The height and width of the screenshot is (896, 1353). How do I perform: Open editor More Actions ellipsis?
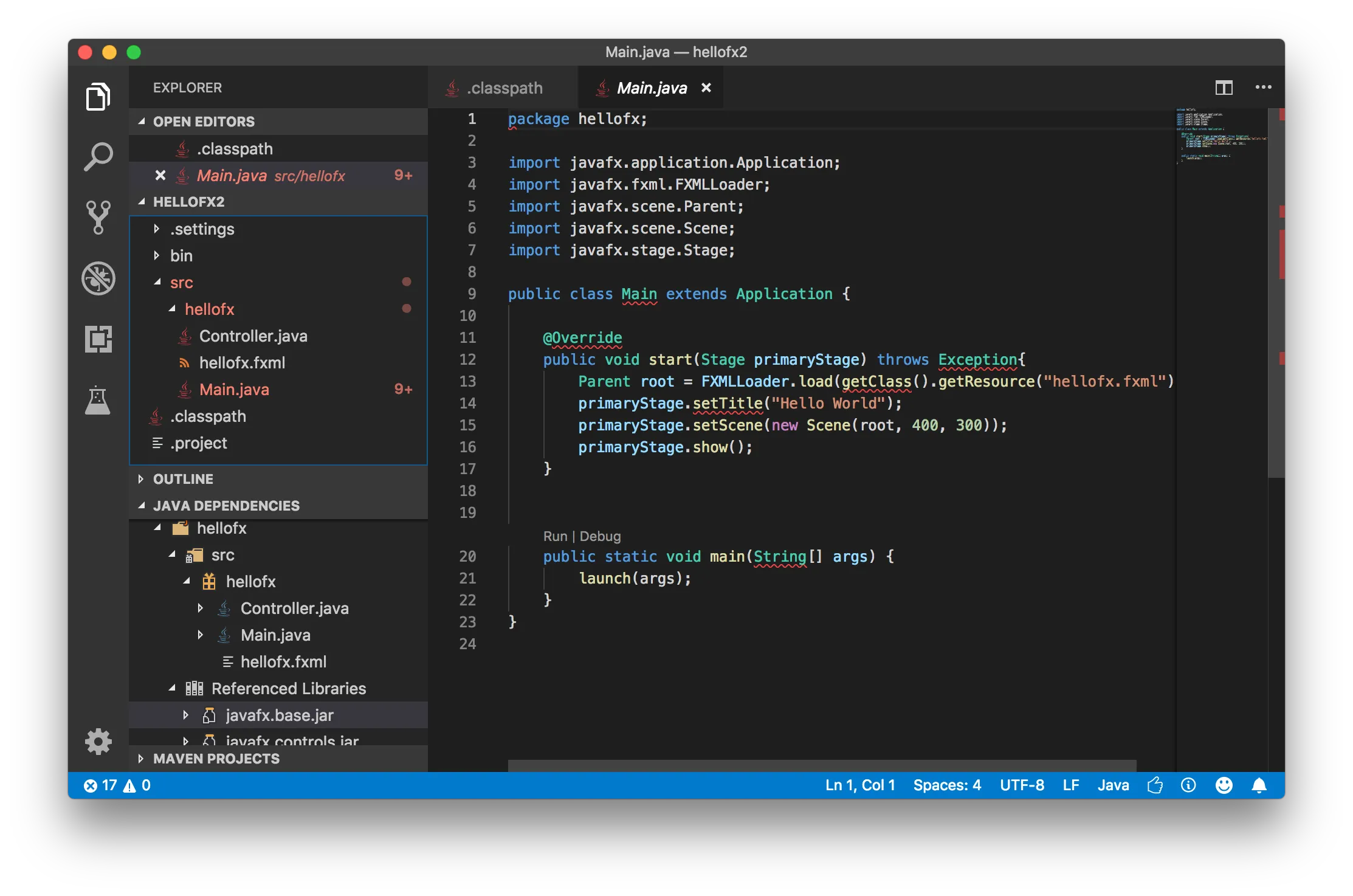(x=1263, y=88)
